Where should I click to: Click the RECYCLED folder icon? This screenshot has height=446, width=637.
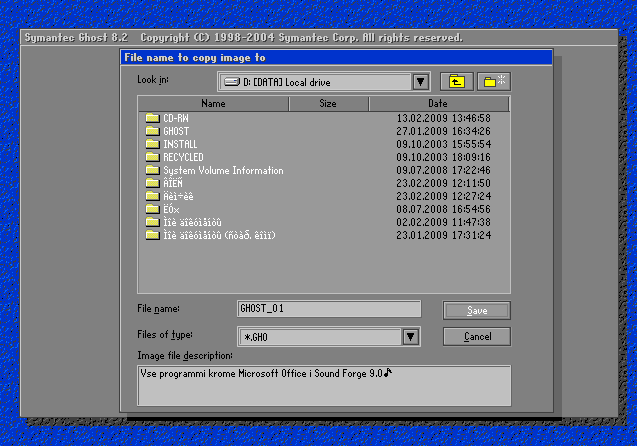point(152,157)
